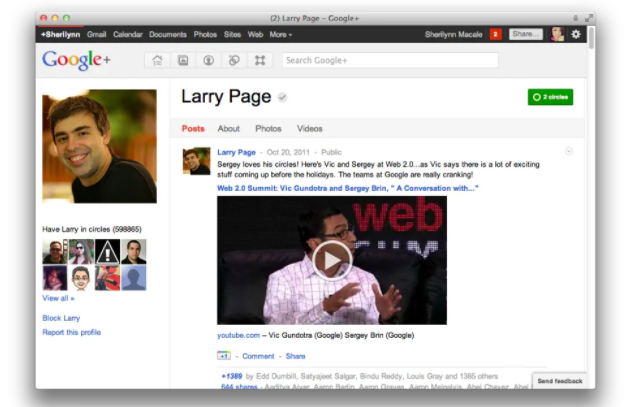626x407 pixels.
Task: Click Larry Page's large profile photo
Action: point(99,146)
